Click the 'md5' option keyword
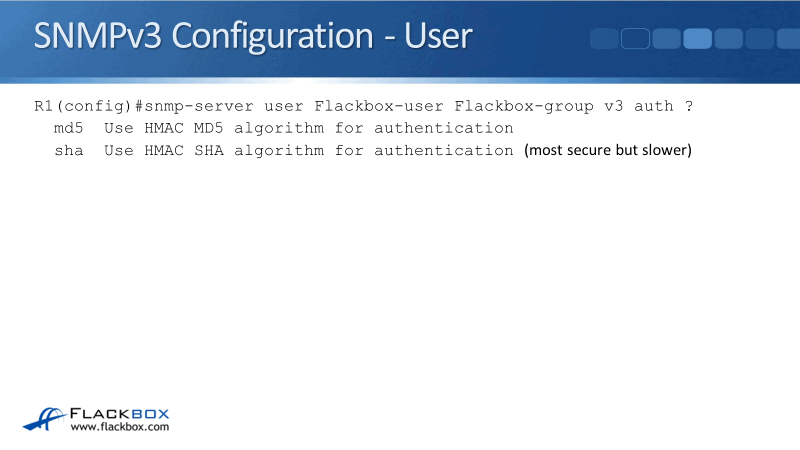Screen dimensions: 800x450 coord(69,128)
